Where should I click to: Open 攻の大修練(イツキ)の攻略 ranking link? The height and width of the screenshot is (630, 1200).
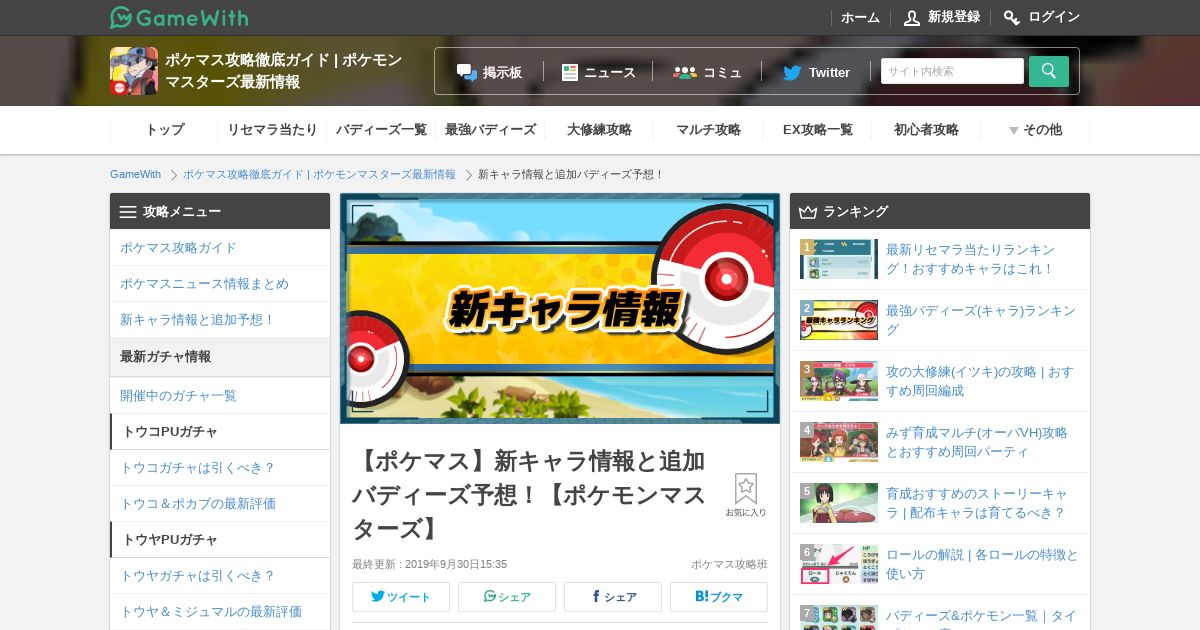coord(980,381)
